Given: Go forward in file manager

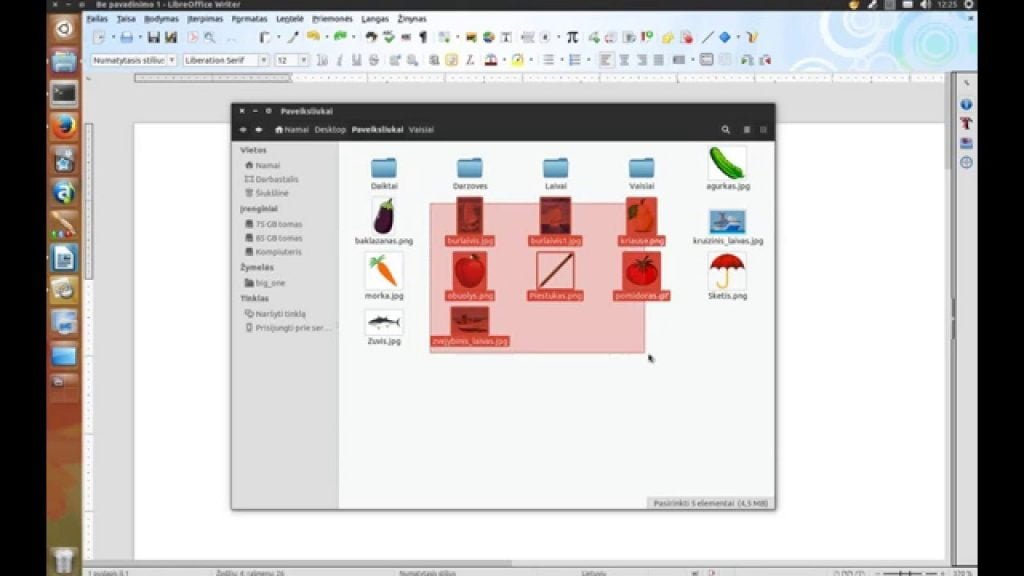Looking at the screenshot, I should pos(259,129).
